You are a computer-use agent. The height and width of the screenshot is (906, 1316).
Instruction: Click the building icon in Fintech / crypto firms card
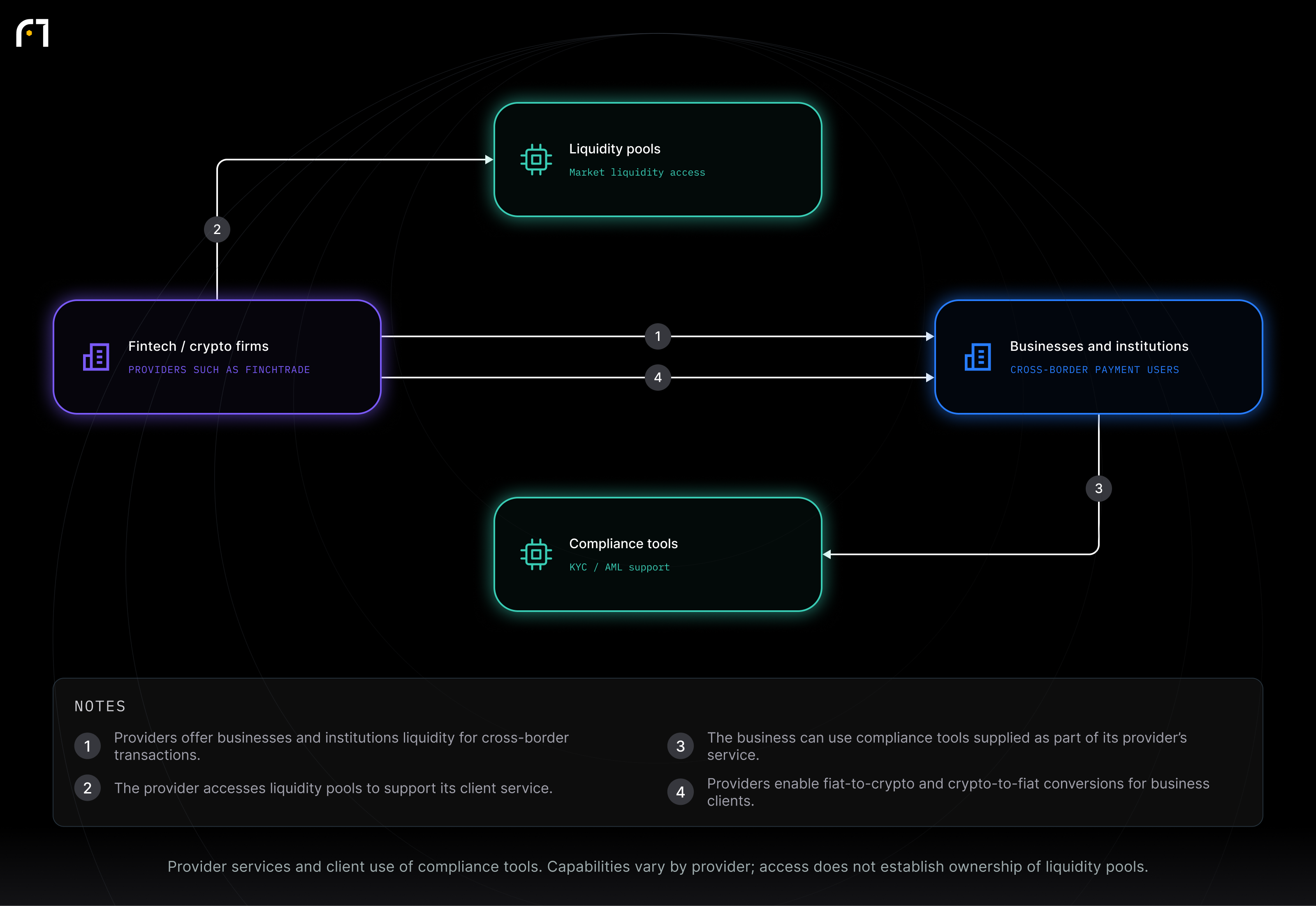(x=96, y=357)
